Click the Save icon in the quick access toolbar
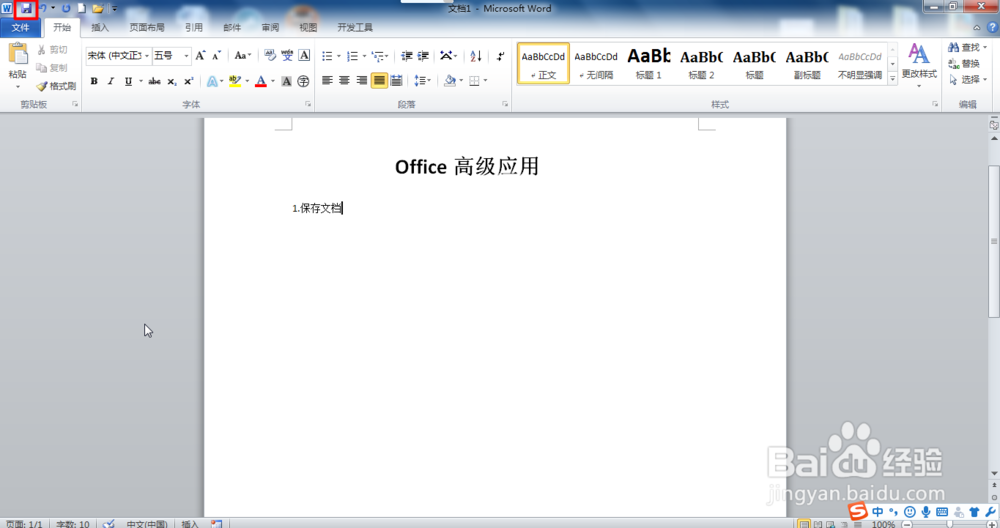This screenshot has height=528, width=1000. click(26, 8)
